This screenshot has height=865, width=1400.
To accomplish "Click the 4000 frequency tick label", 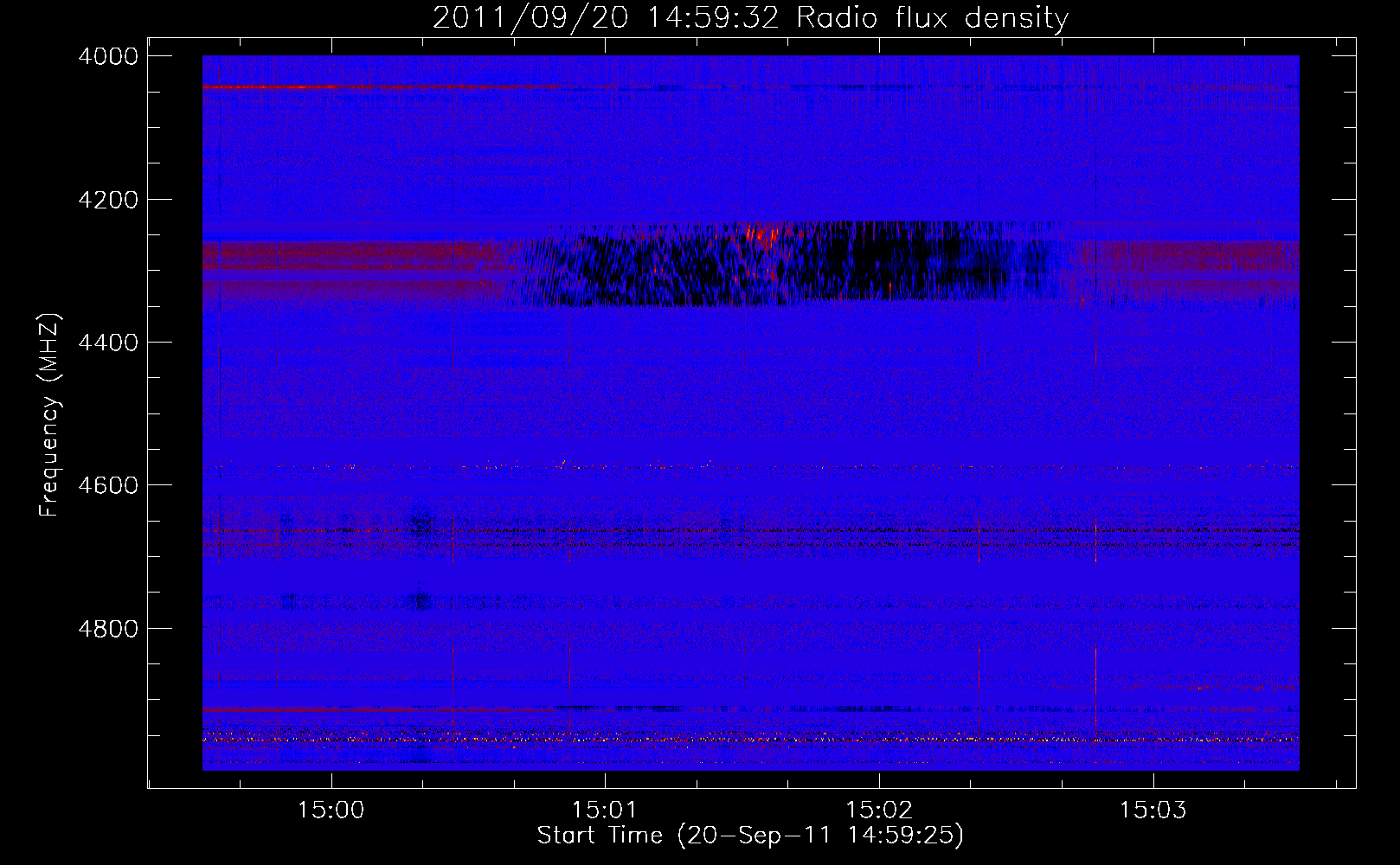I will click(x=108, y=56).
